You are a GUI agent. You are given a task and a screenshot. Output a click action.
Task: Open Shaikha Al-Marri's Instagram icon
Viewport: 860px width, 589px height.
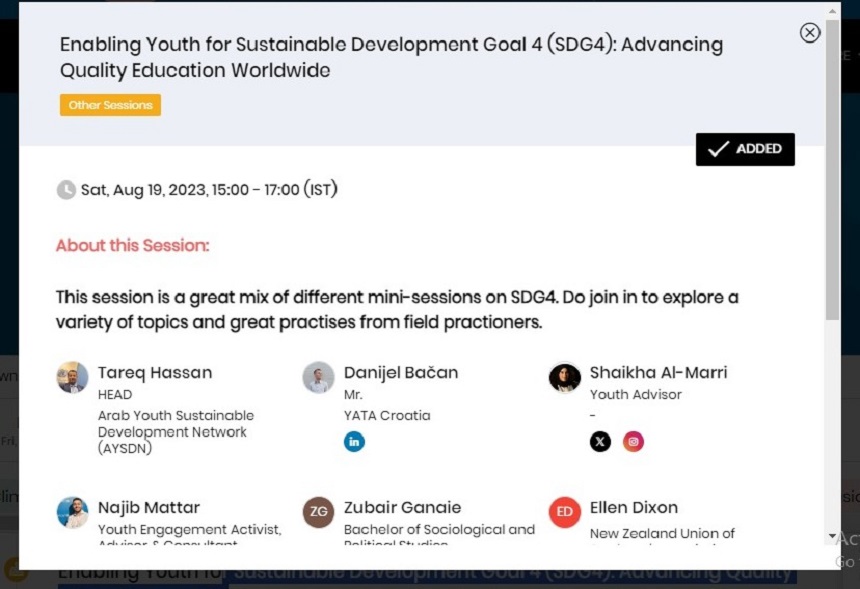click(x=633, y=441)
